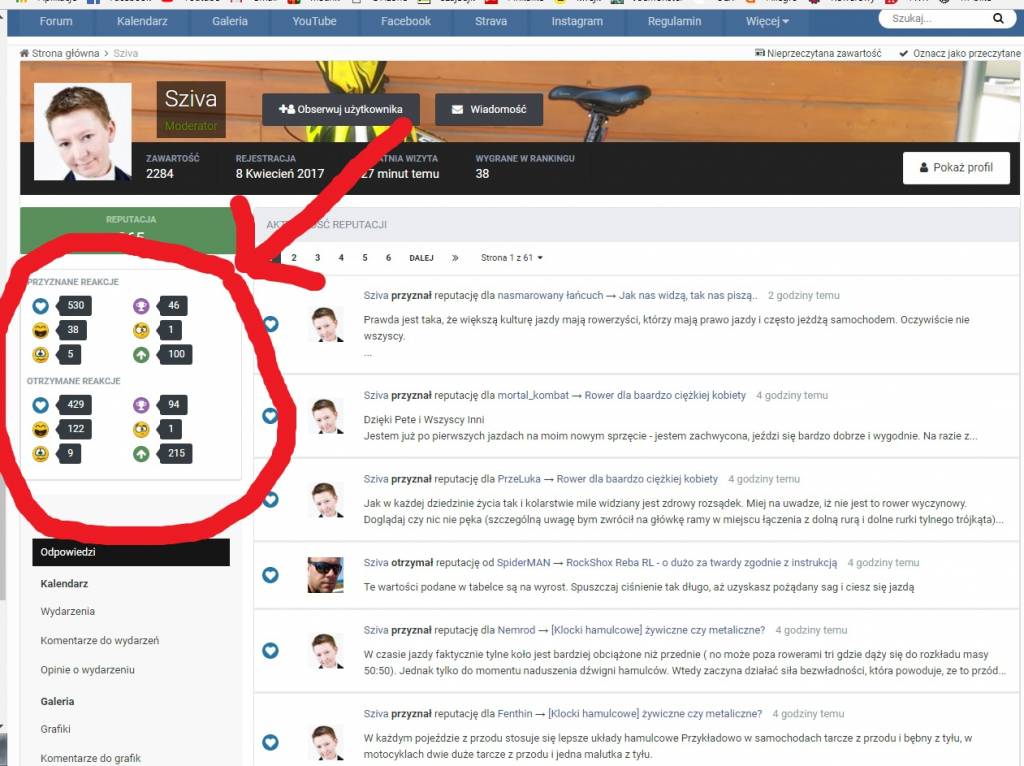Open user link nasmarowany łańcuch
Screen dimensions: 1024x766
(x=551, y=295)
